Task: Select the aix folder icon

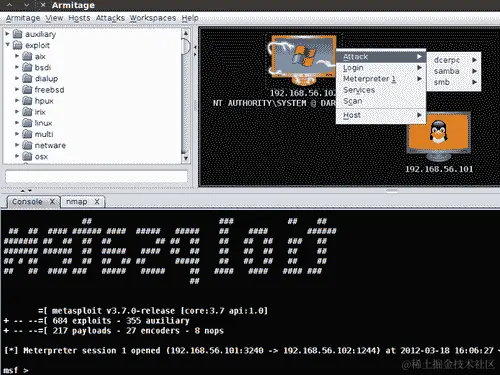Action: tap(27, 56)
